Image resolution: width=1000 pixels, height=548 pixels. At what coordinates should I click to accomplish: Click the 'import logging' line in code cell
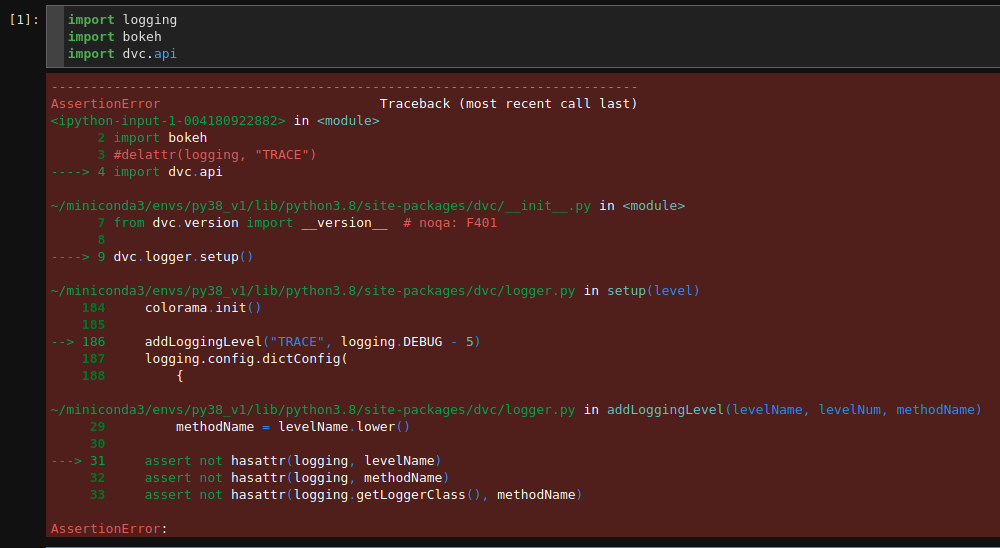coord(122,20)
